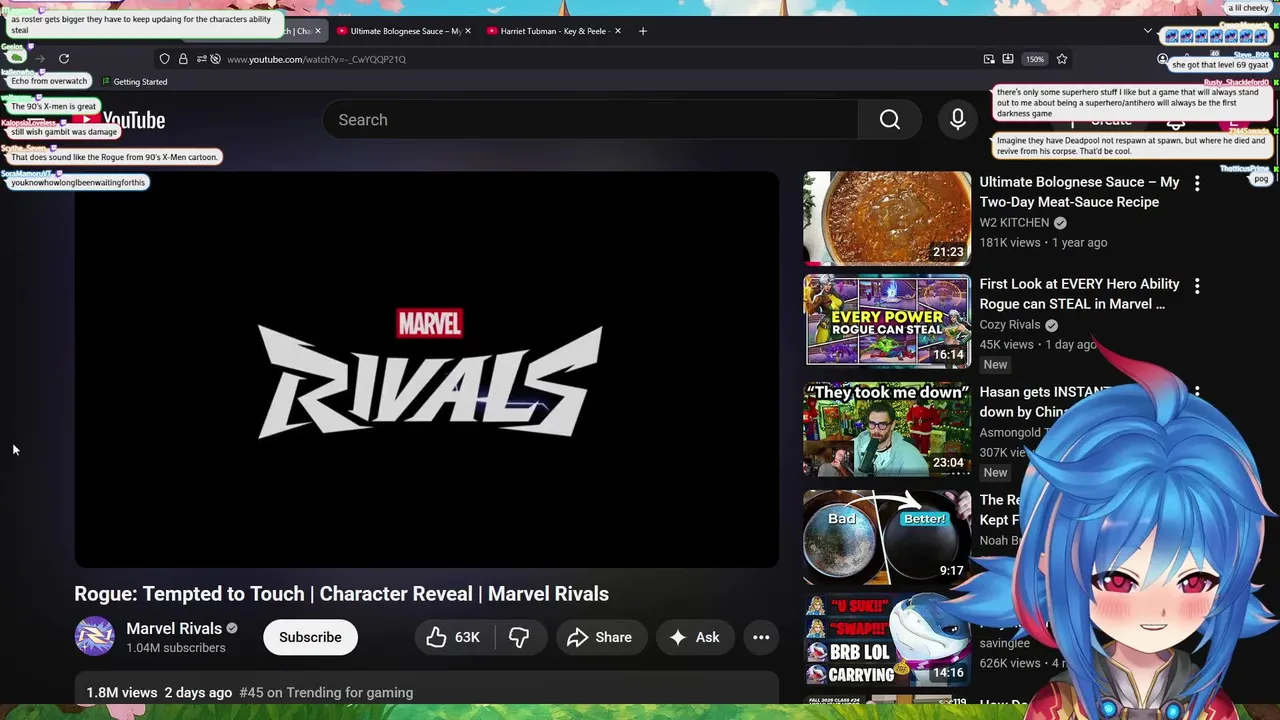This screenshot has height=720, width=1280.
Task: Click the "Rogue: Tempted to Touch" video title
Action: click(341, 594)
